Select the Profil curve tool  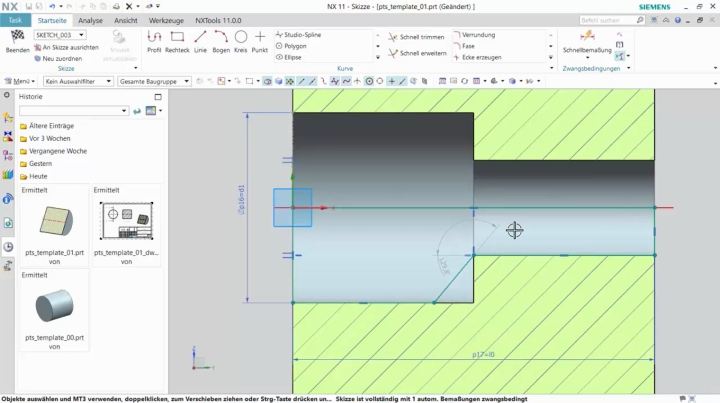click(x=154, y=38)
